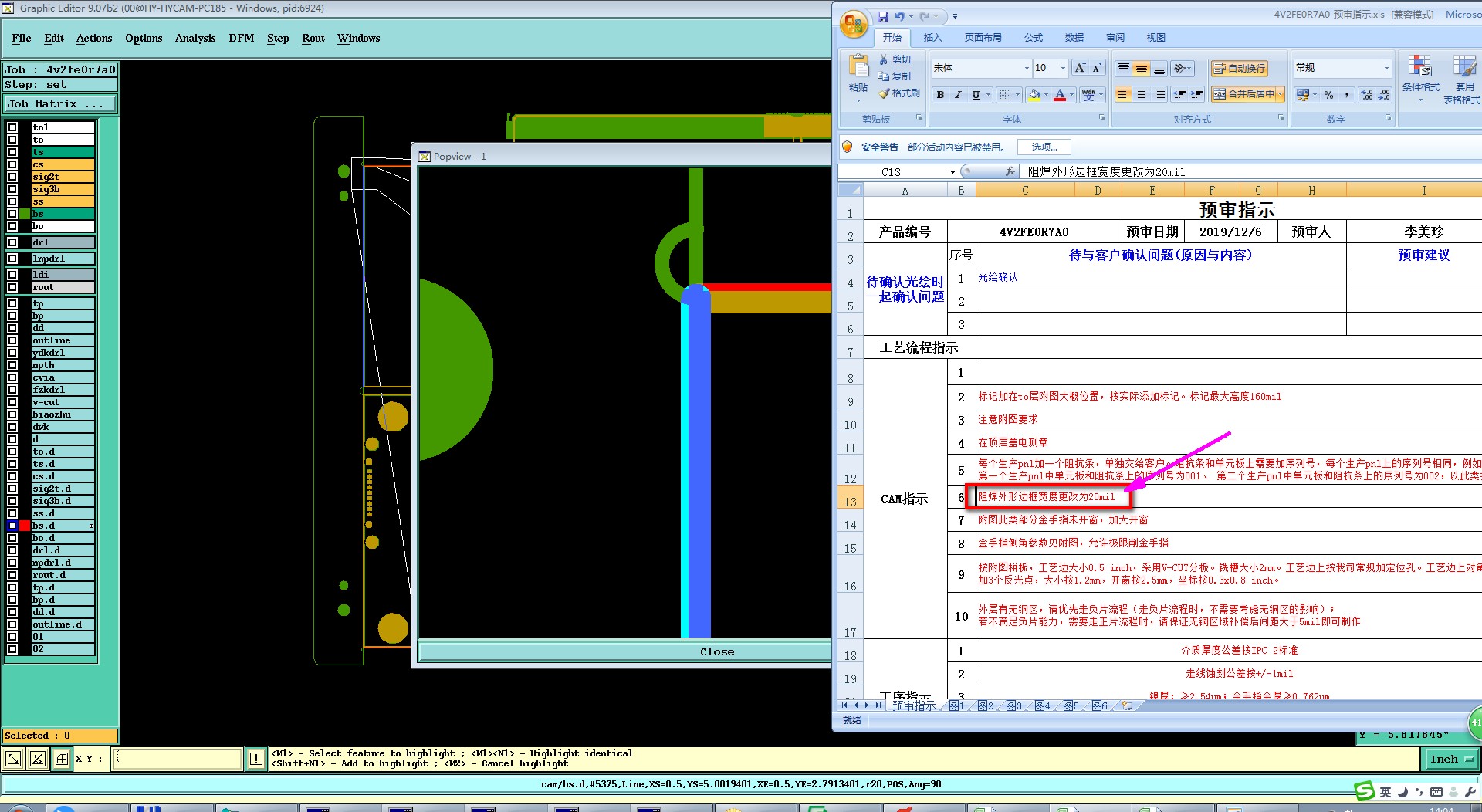Click the exclamation mark icon near coordinate field
Image resolution: width=1482 pixels, height=812 pixels.
click(x=256, y=759)
